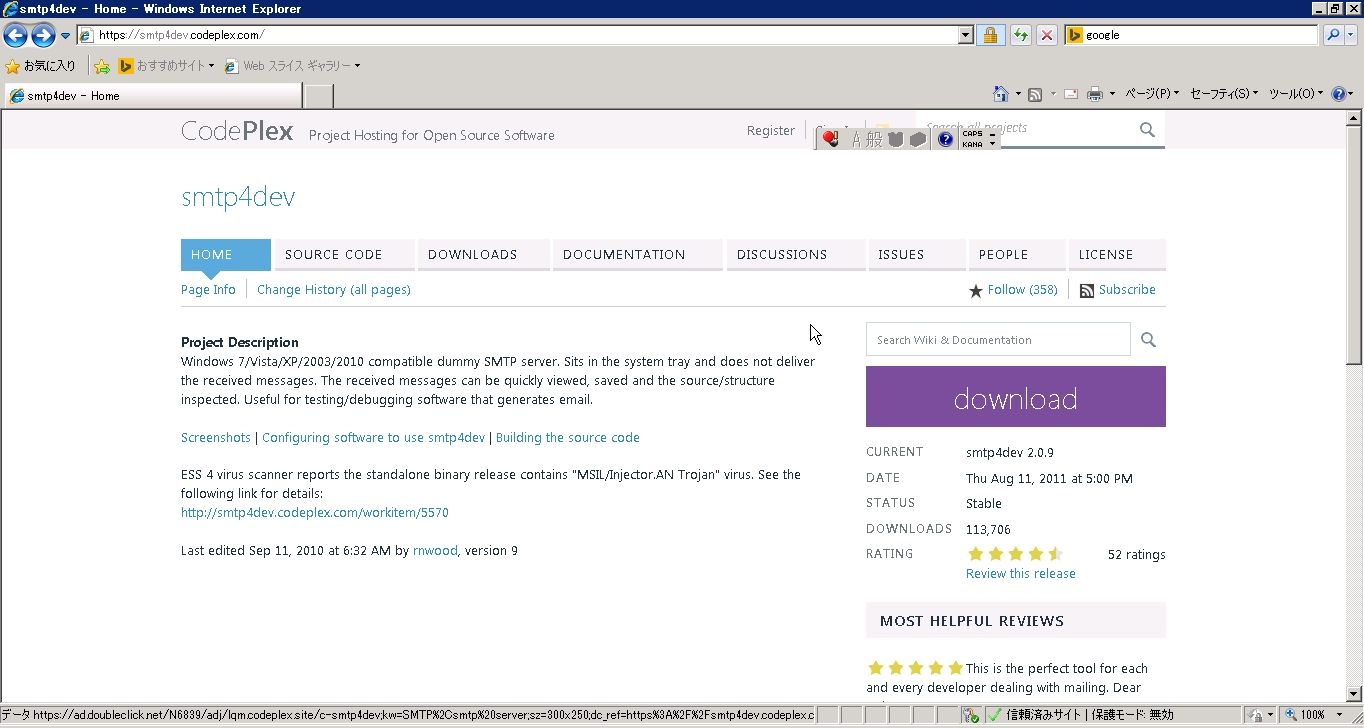Viewport: 1364px width, 728px height.
Task: Open the workitem/5570 URL link
Action: tap(315, 512)
